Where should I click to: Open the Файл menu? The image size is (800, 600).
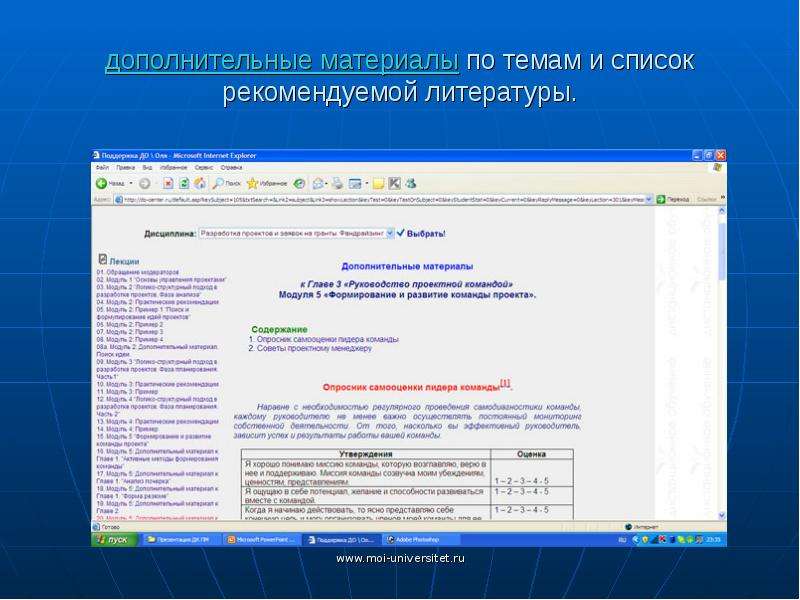point(102,167)
